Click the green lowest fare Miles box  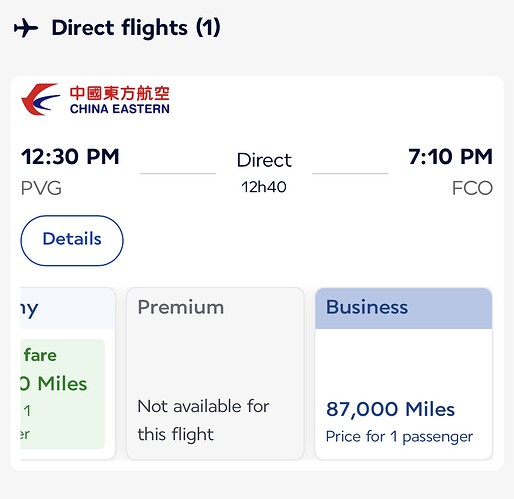pos(62,394)
